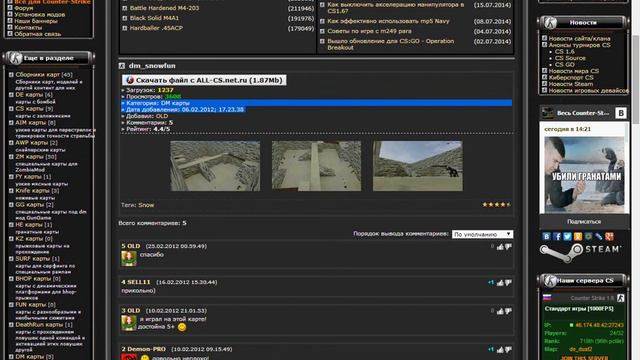Open 'Обратная связь' menu item
Image resolution: width=640 pixels, height=360 pixels.
38,34
